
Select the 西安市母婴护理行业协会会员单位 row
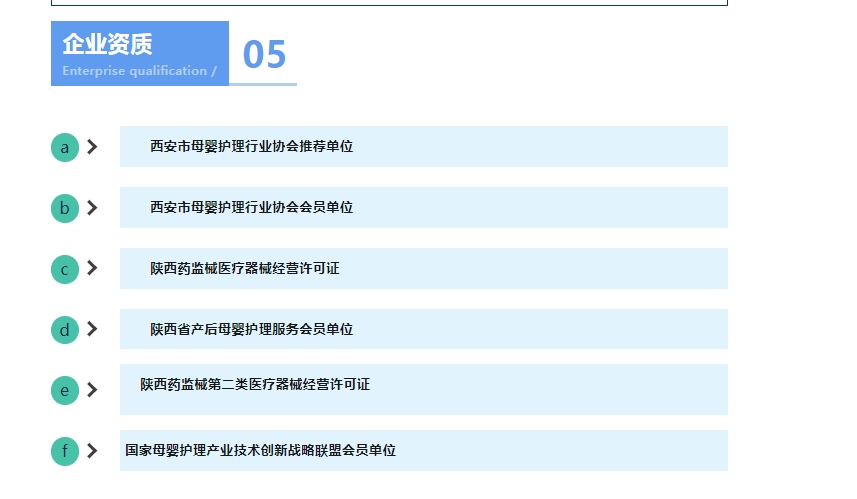[x=424, y=207]
